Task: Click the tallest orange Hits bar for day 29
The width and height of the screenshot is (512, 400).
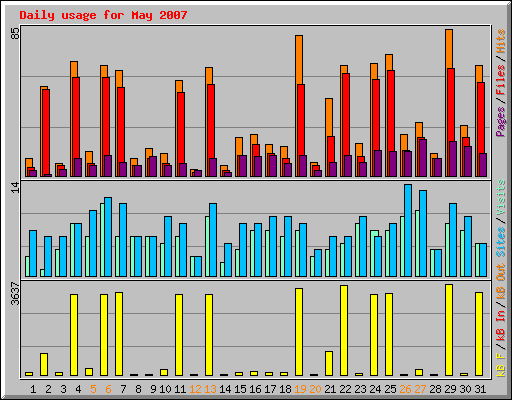Action: click(449, 49)
